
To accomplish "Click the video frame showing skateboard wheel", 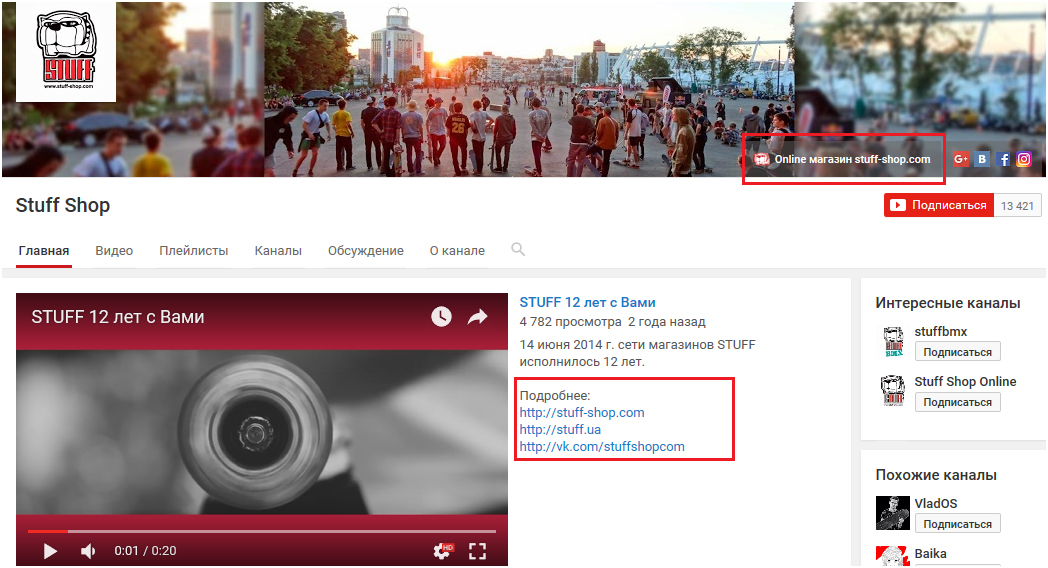I will point(262,432).
